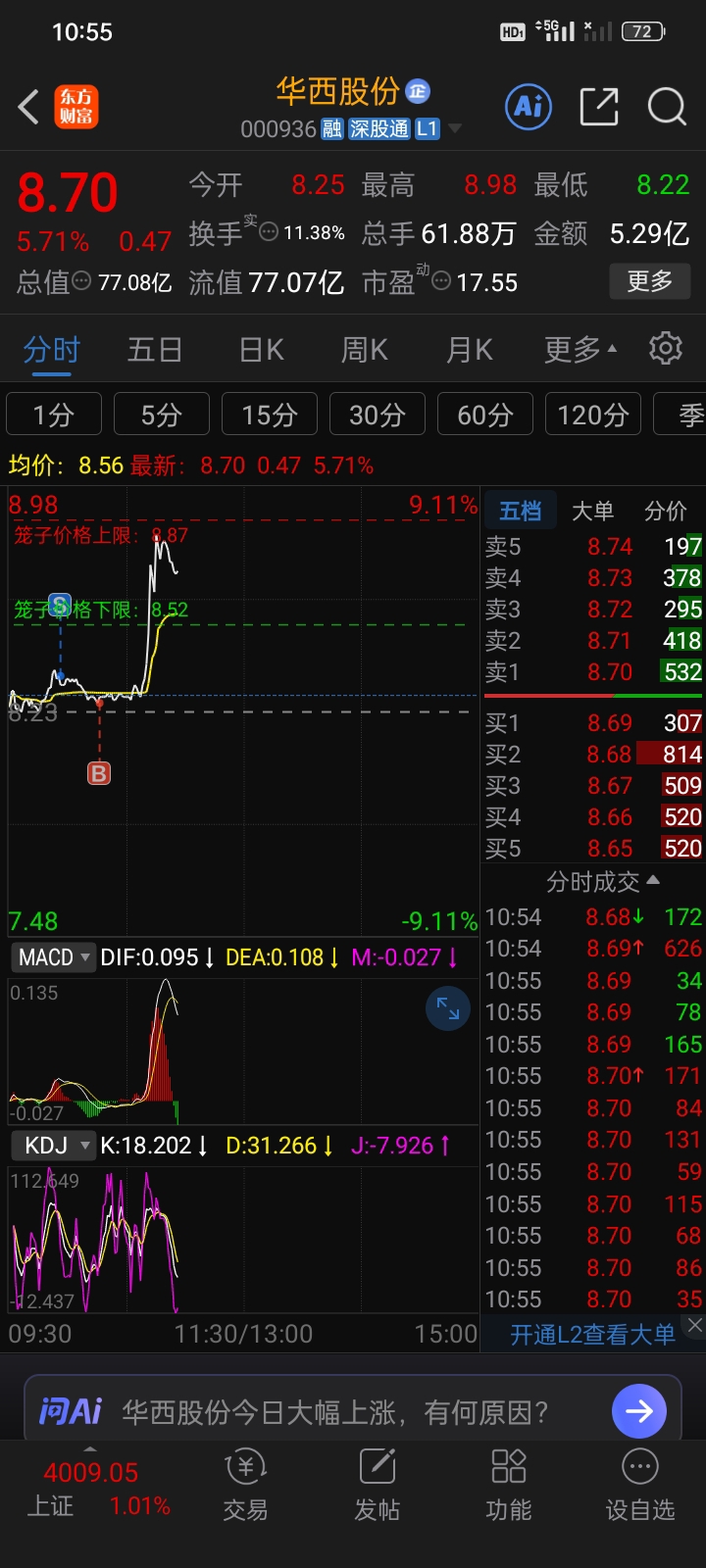The width and height of the screenshot is (706, 1568).
Task: Open the search magnifier icon
Action: [667, 106]
